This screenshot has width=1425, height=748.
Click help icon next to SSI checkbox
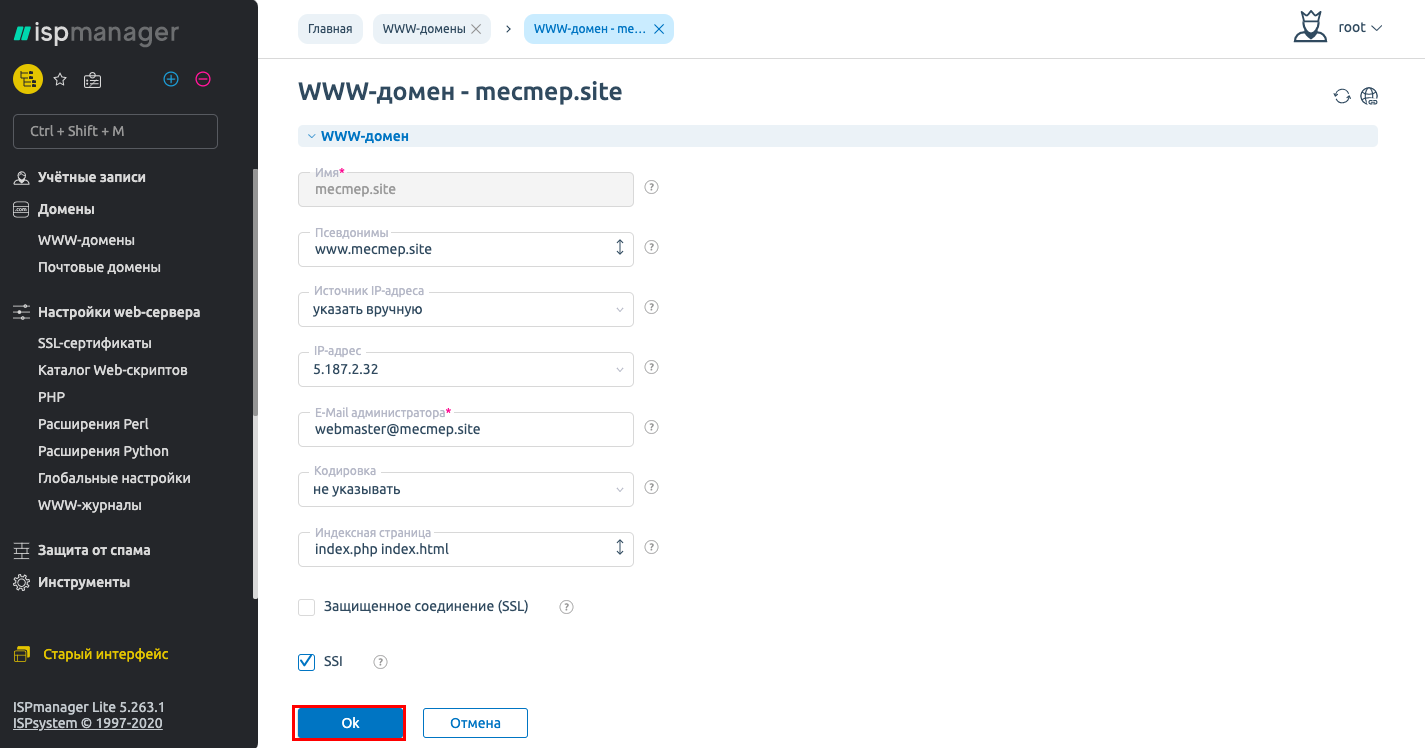point(380,662)
